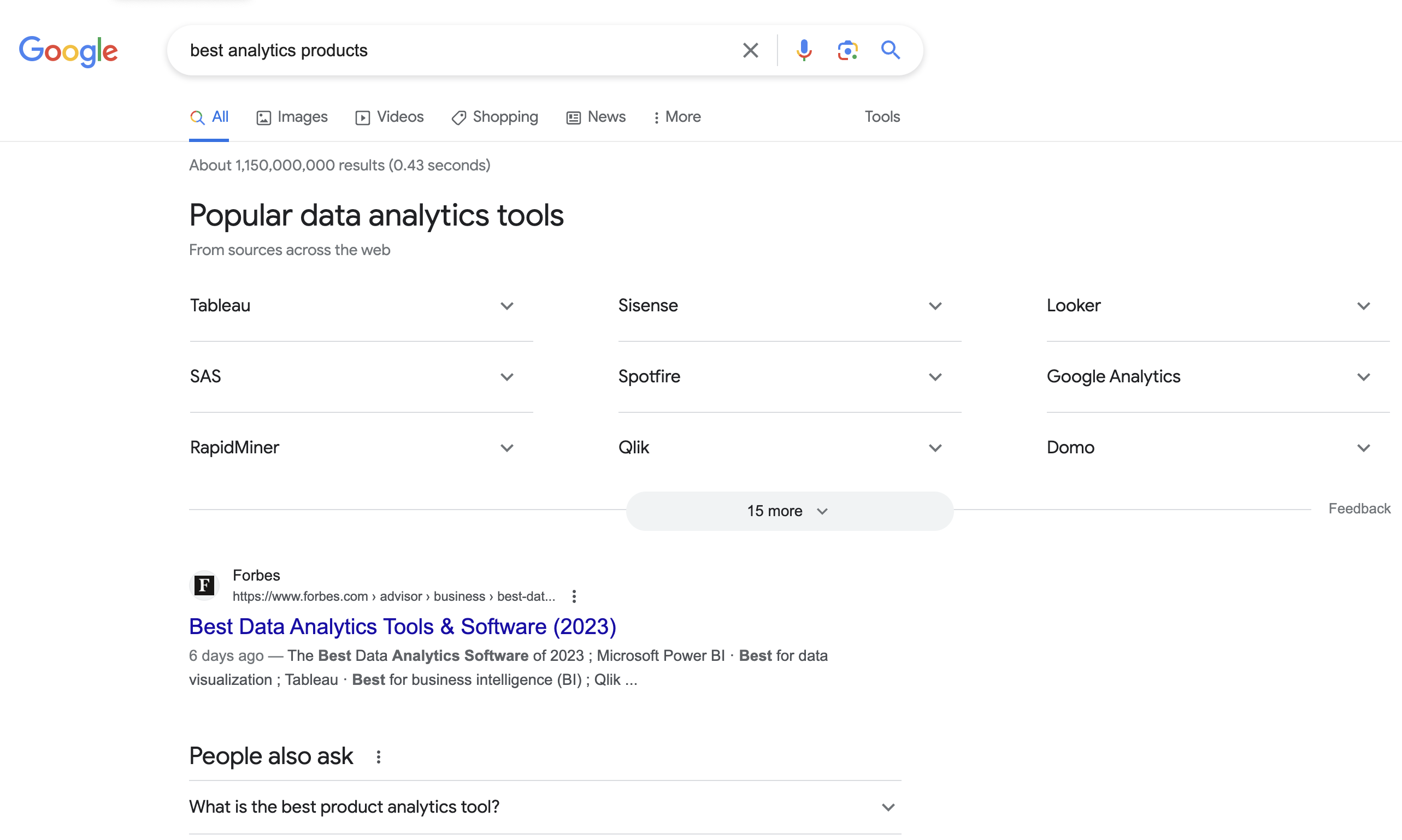This screenshot has height=840, width=1402.
Task: Open the More search options menu
Action: point(676,117)
